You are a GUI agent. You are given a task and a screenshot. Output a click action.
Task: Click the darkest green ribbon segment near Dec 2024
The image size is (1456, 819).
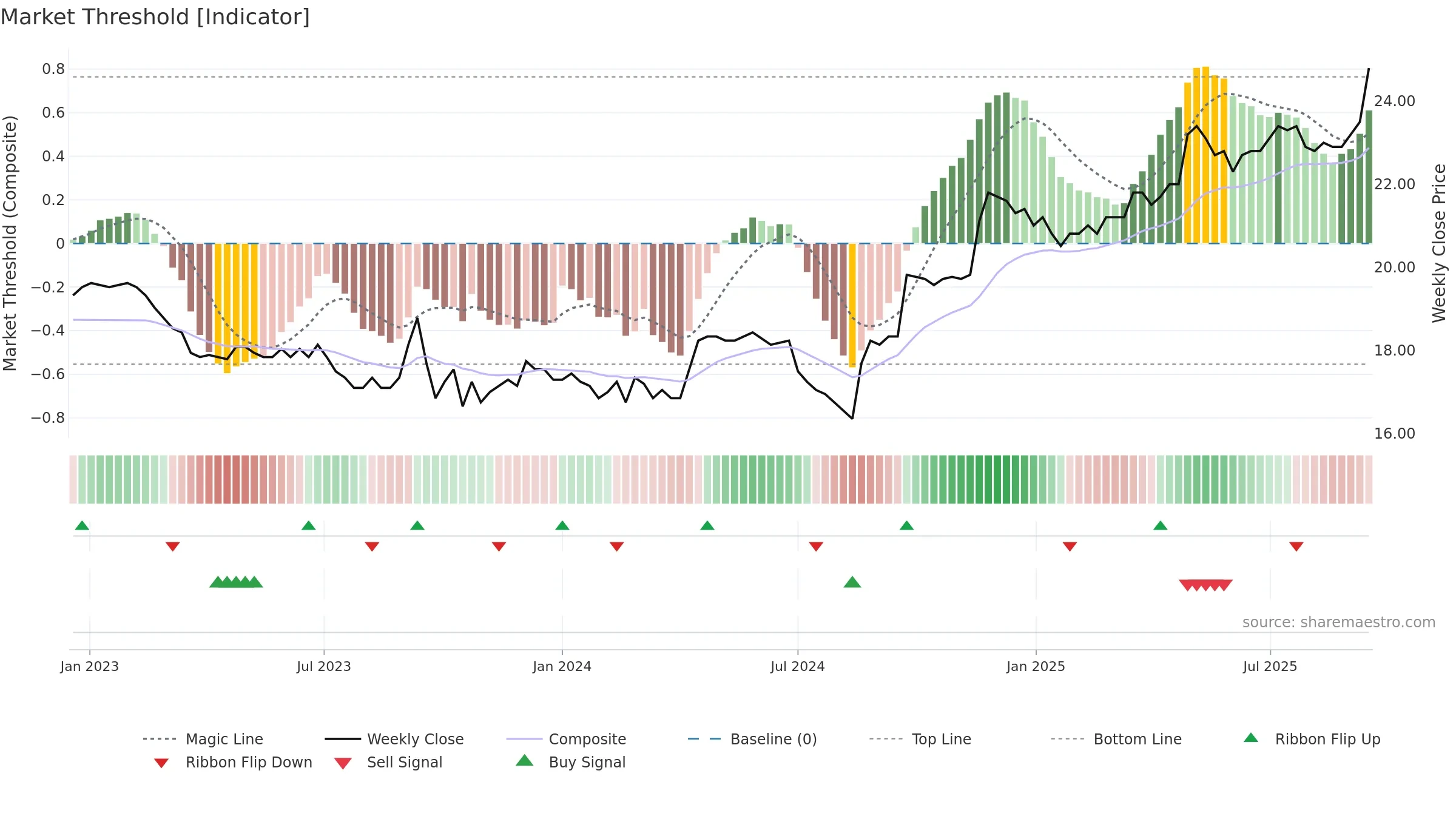coord(997,479)
